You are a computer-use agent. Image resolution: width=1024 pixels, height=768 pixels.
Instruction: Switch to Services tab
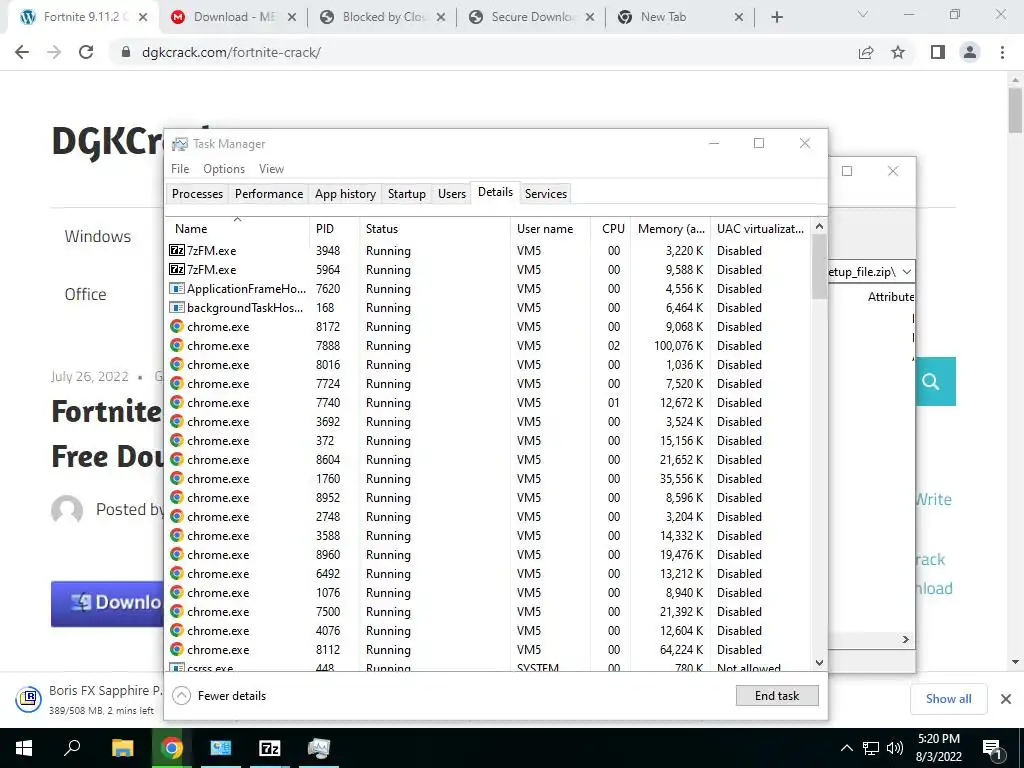pos(545,193)
